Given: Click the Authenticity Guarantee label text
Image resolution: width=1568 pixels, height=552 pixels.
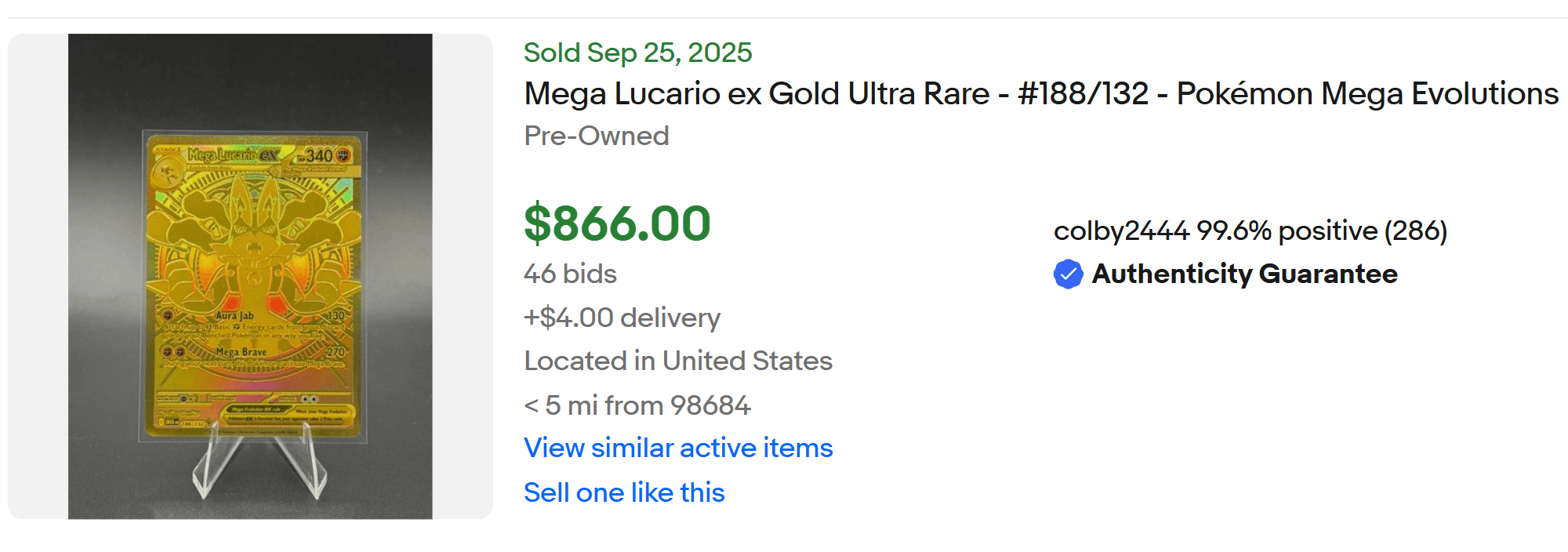Looking at the screenshot, I should click(x=1244, y=274).
